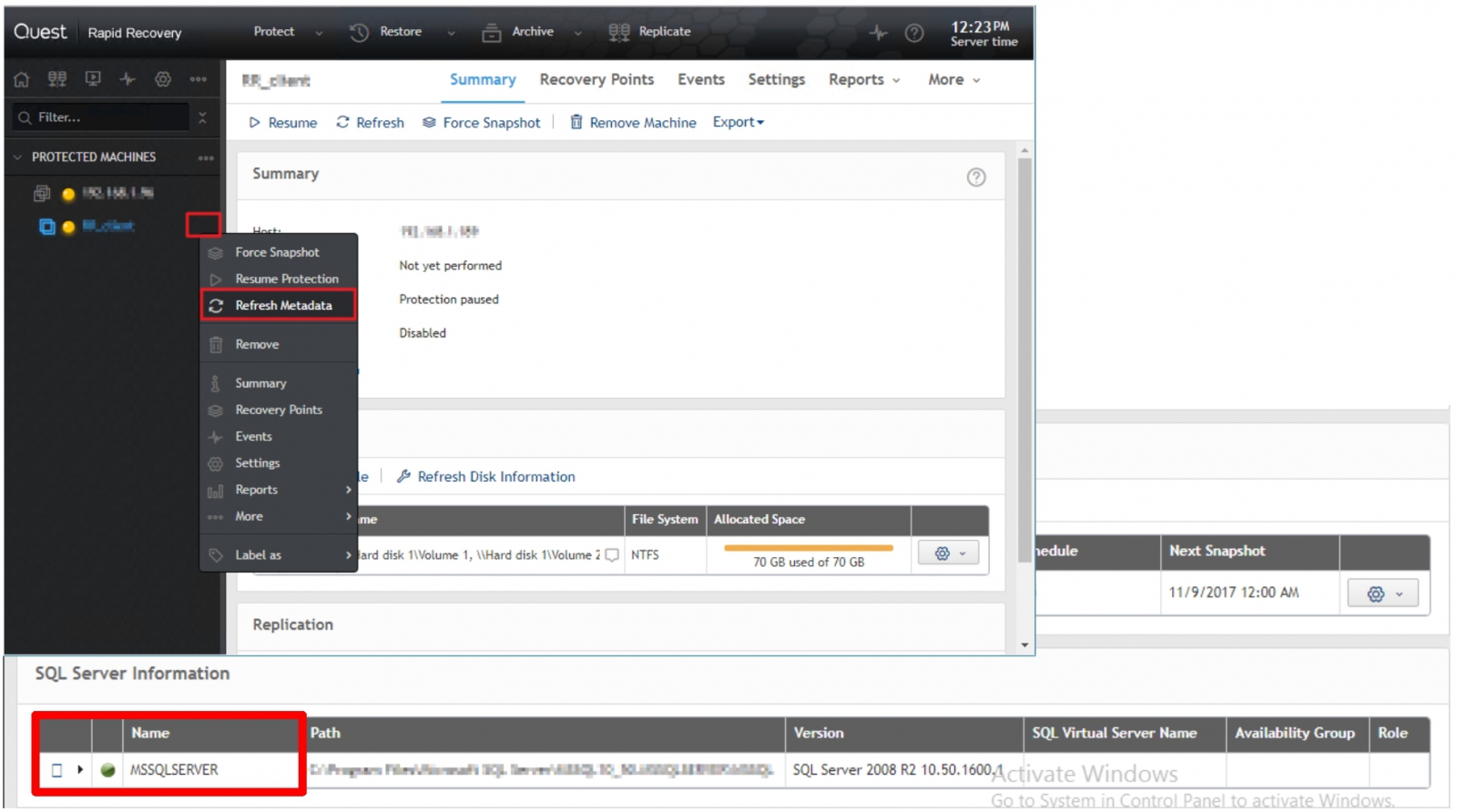This screenshot has width=1457, height=812.
Task: Click the scroll-up arrow of the summary pane
Action: [x=1024, y=150]
